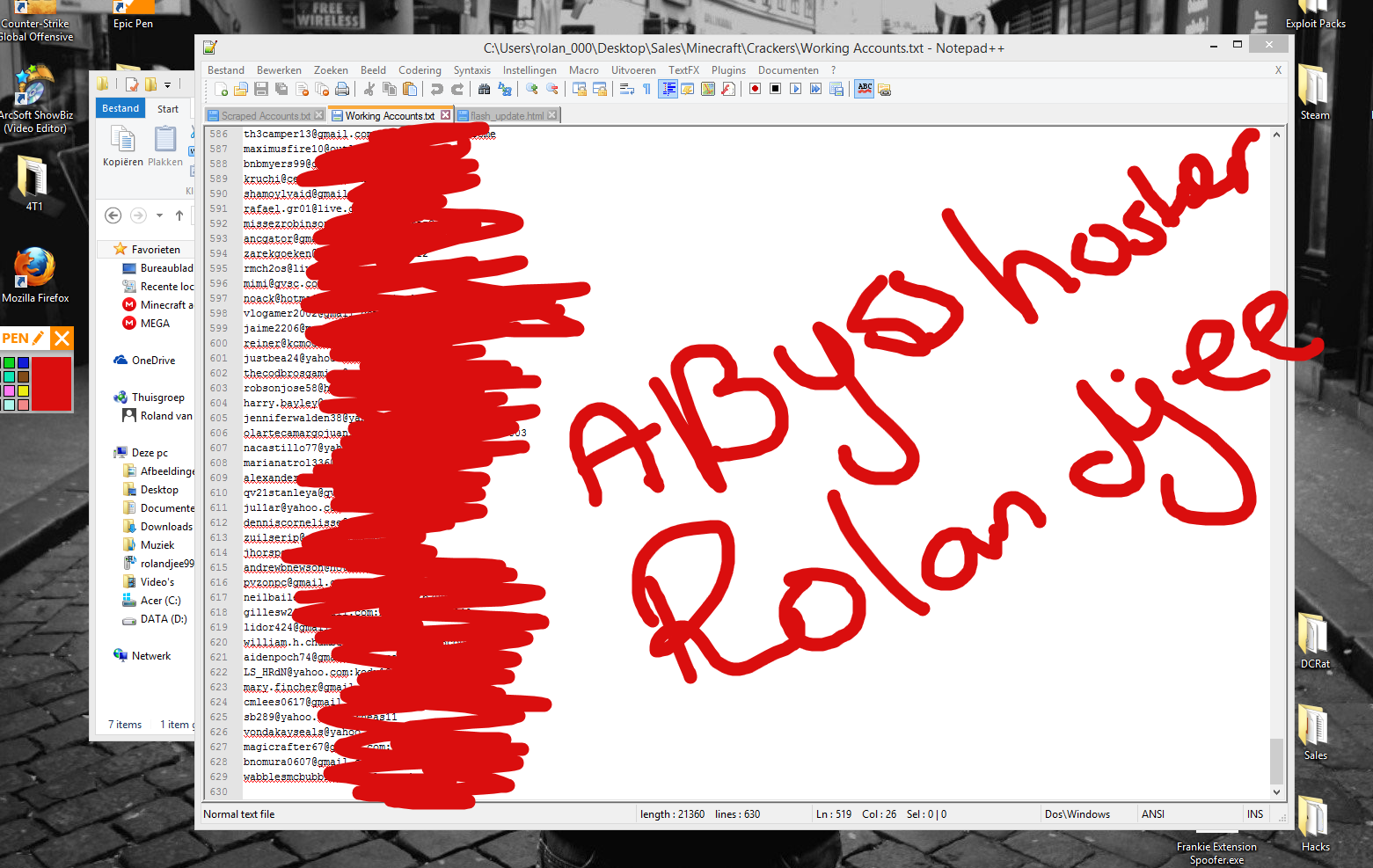Image resolution: width=1373 pixels, height=868 pixels.
Task: Click the PEN tool button in Epic Pen
Action: tap(24, 339)
